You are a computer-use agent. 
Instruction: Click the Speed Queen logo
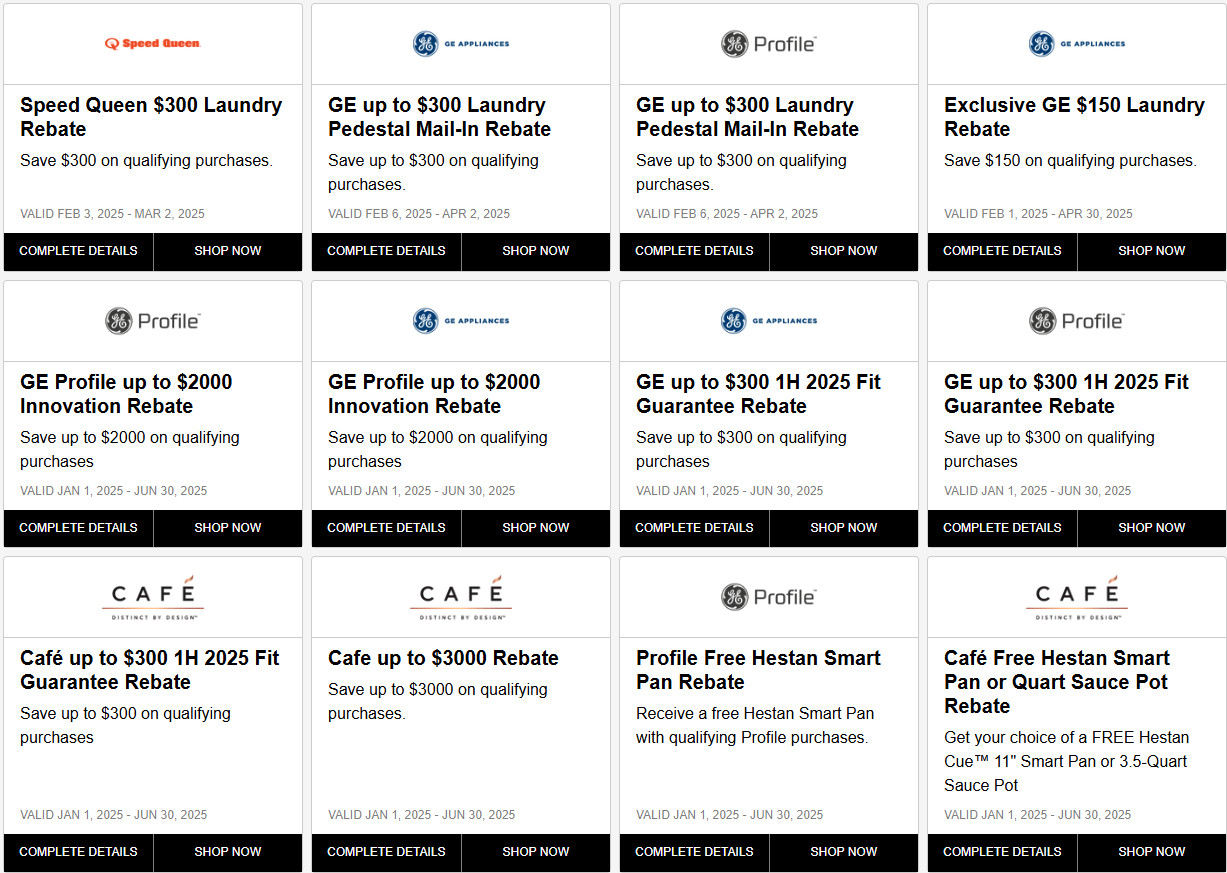(x=153, y=44)
